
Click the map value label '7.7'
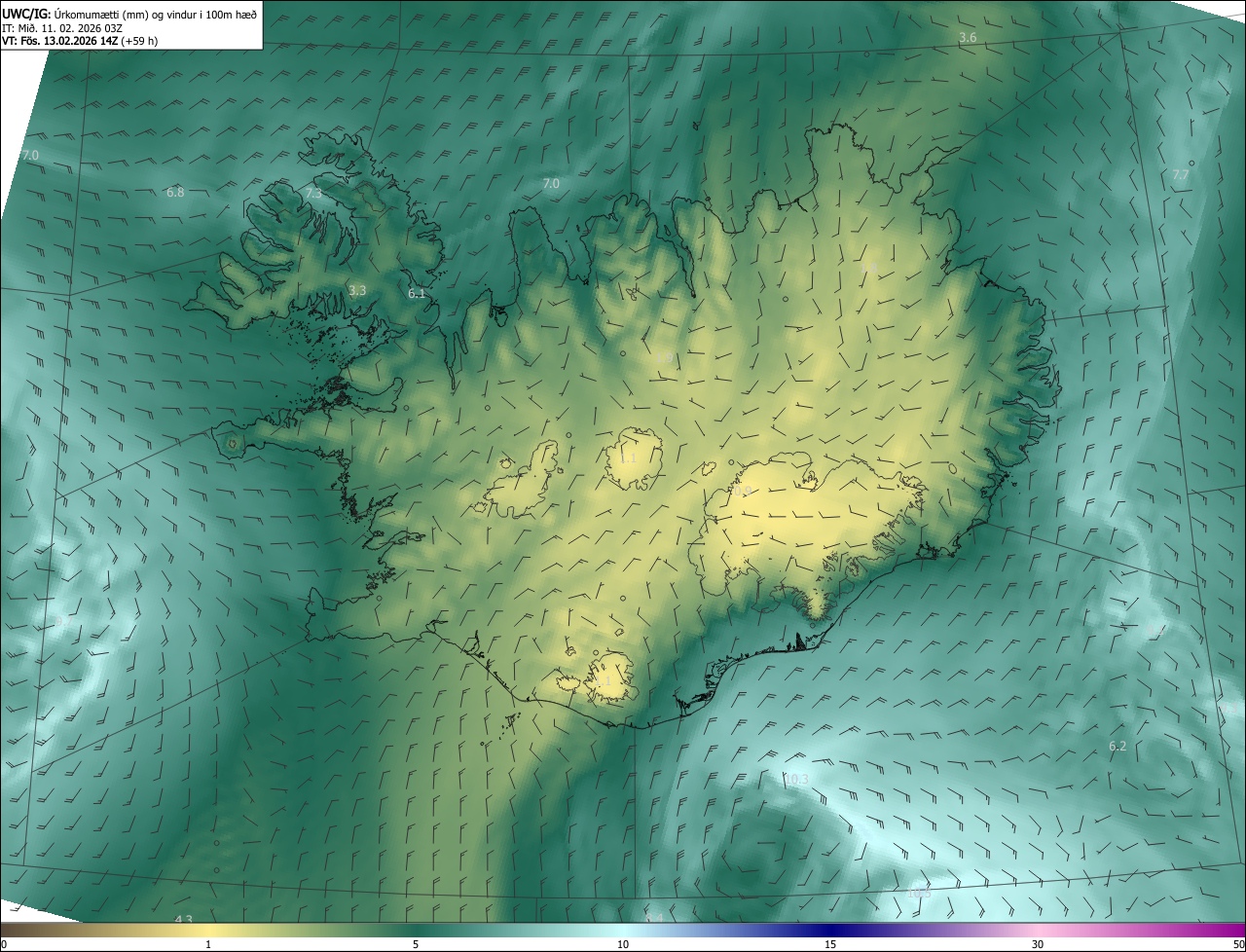coord(1180,174)
